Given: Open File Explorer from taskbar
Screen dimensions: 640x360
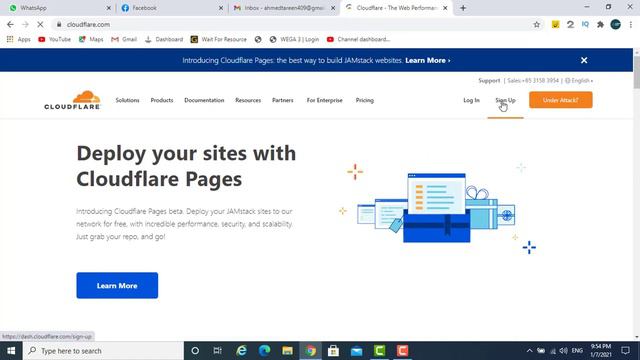Looking at the screenshot, I should tap(287, 351).
